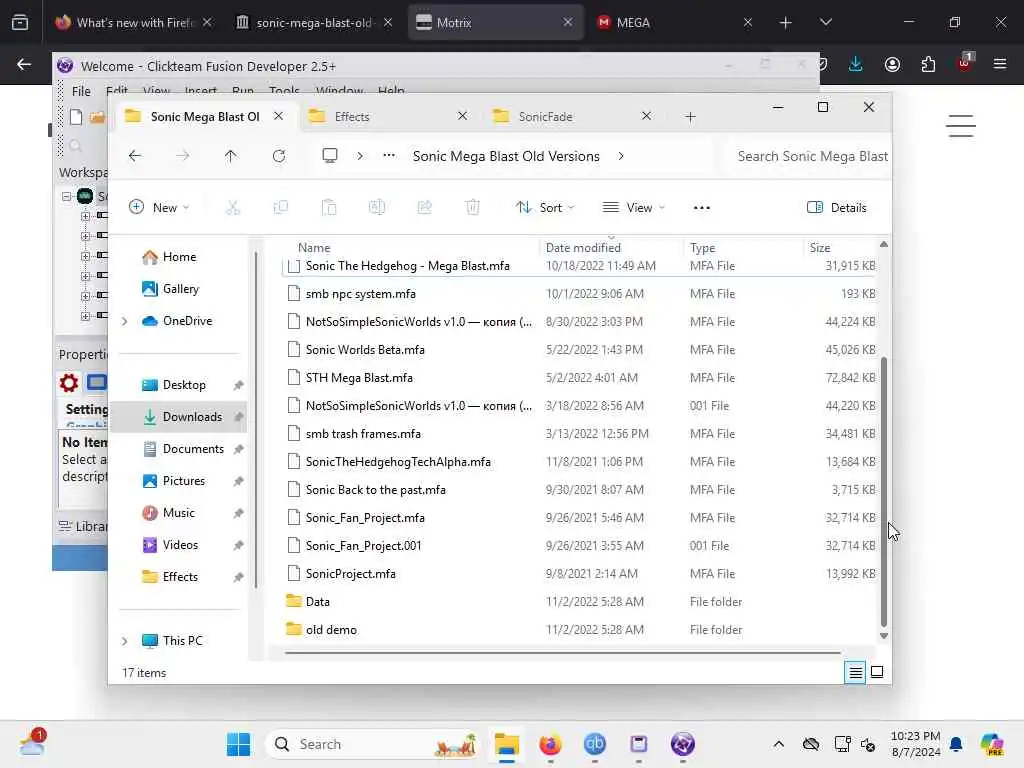This screenshot has height=768, width=1024.
Task: Open Firefox from the taskbar
Action: (550, 744)
